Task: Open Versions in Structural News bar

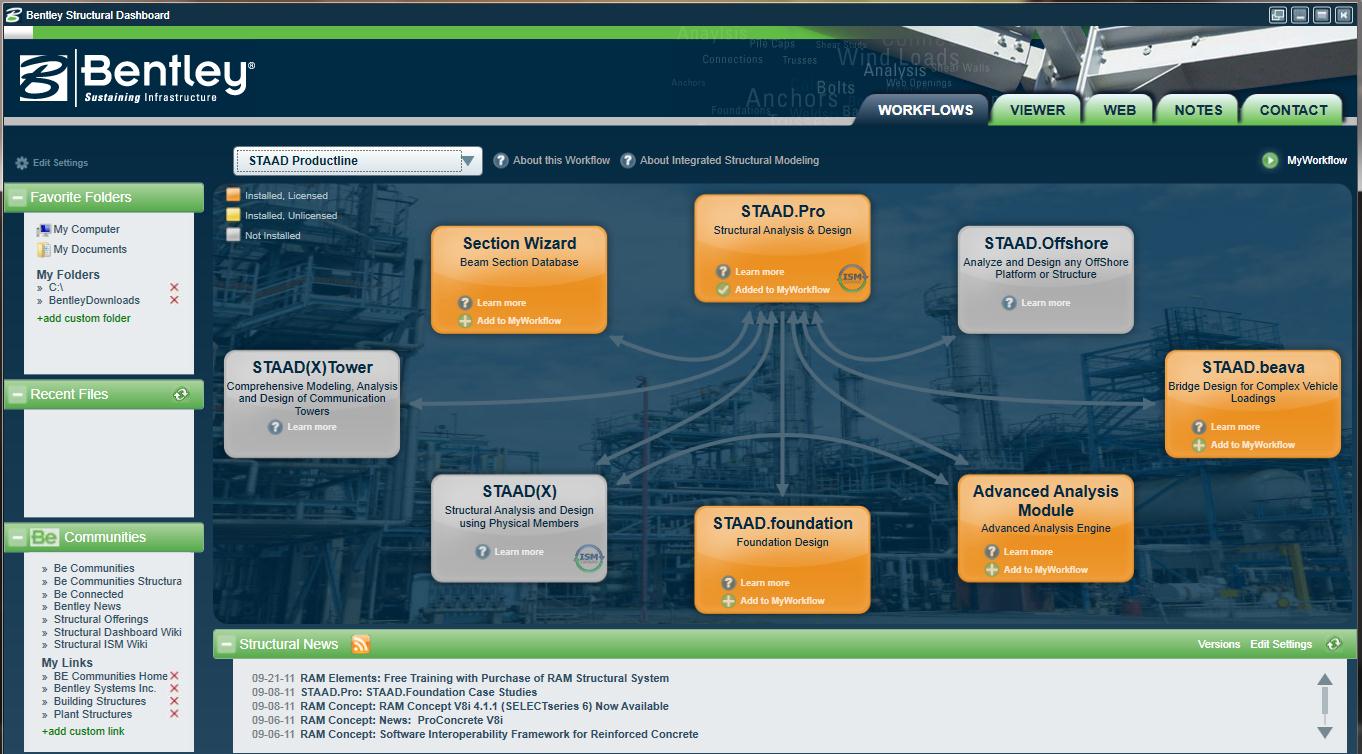Action: [1219, 645]
